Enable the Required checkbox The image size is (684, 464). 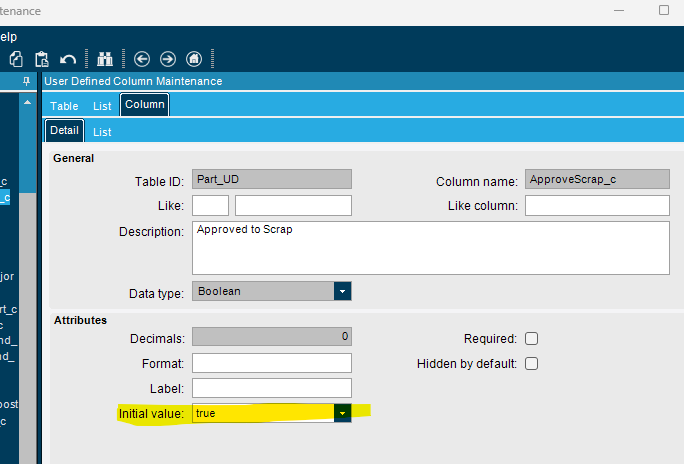click(531, 338)
